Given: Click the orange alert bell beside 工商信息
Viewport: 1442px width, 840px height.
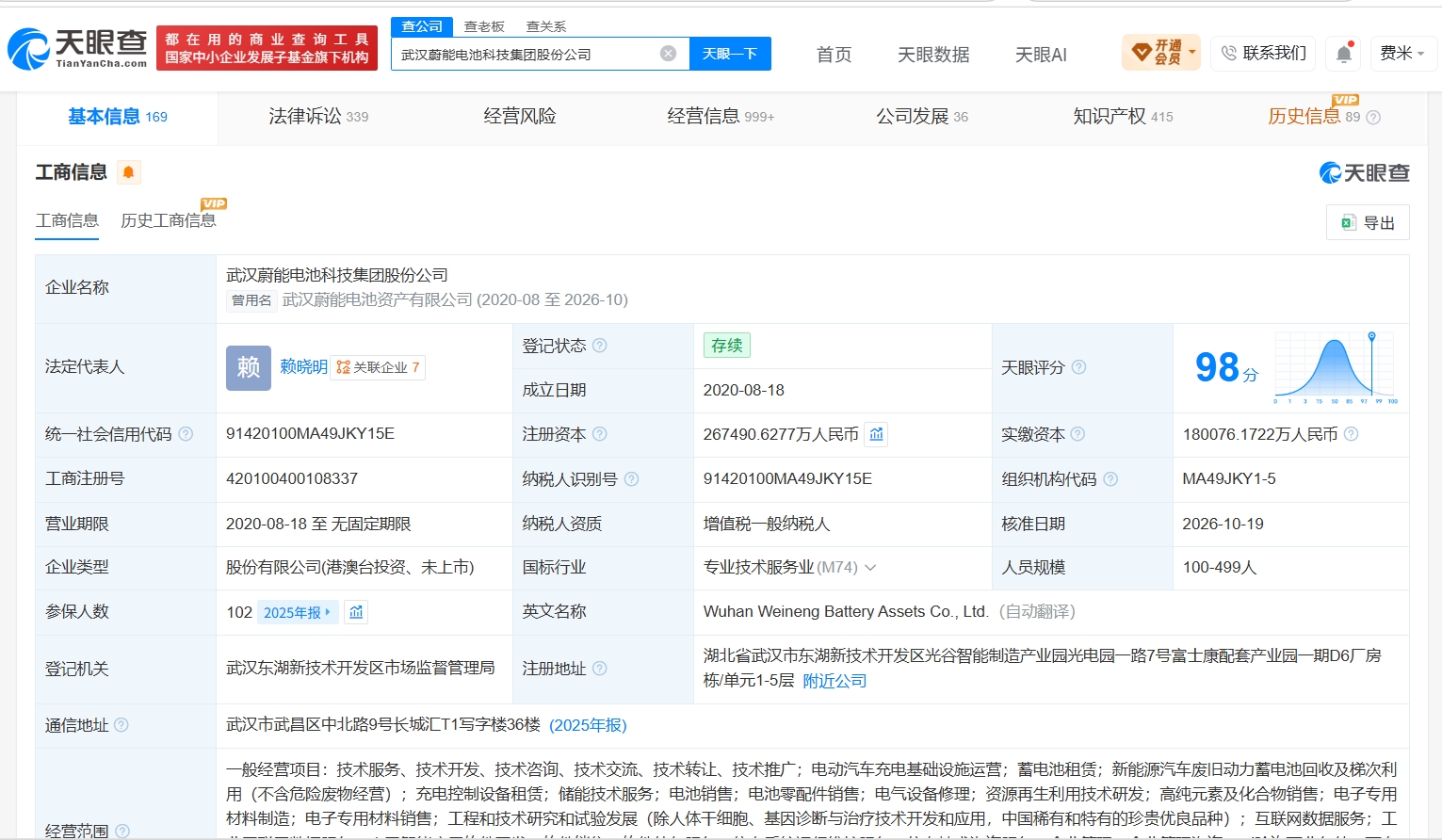Looking at the screenshot, I should click(129, 171).
